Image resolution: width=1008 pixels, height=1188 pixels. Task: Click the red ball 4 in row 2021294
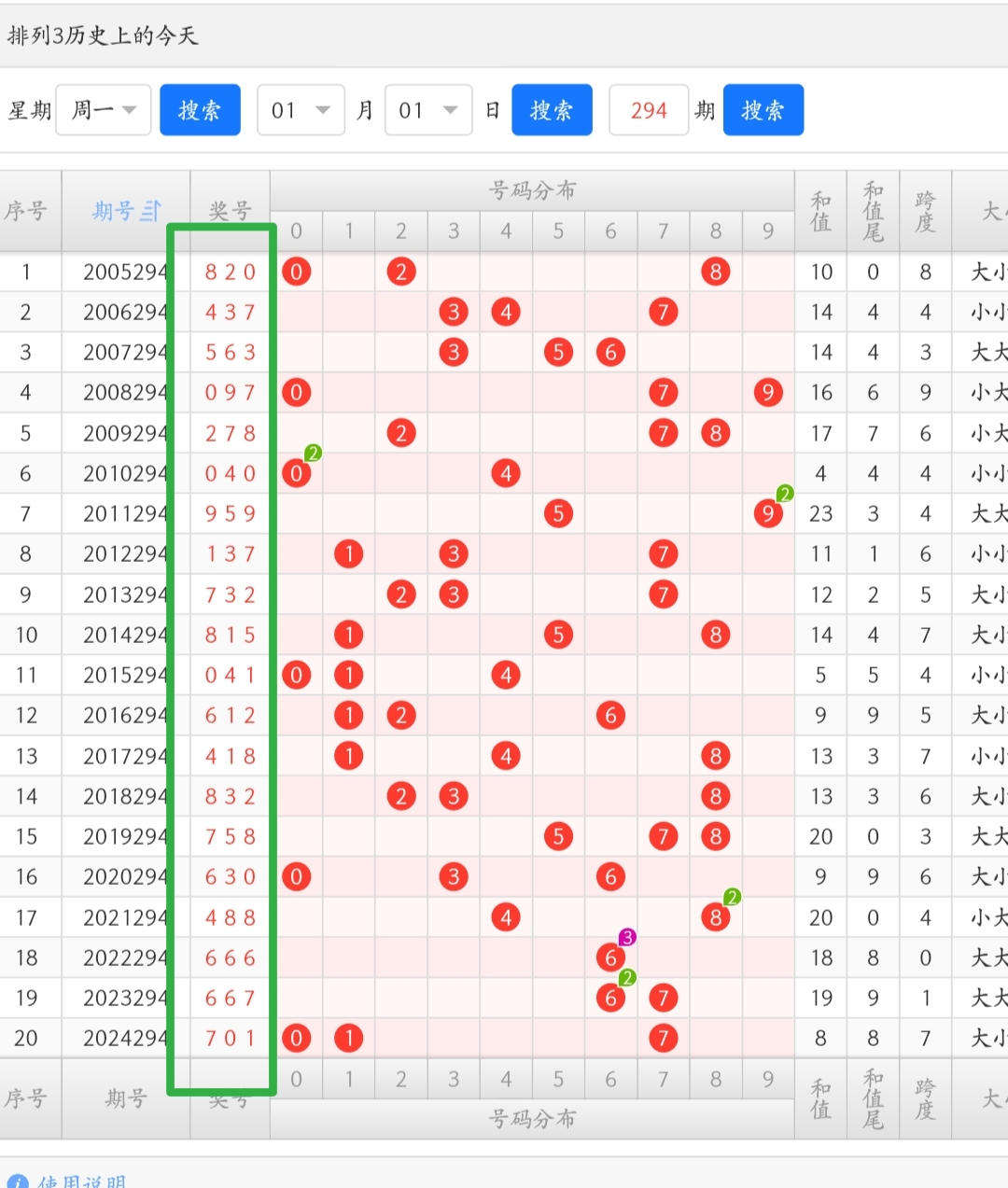click(506, 917)
